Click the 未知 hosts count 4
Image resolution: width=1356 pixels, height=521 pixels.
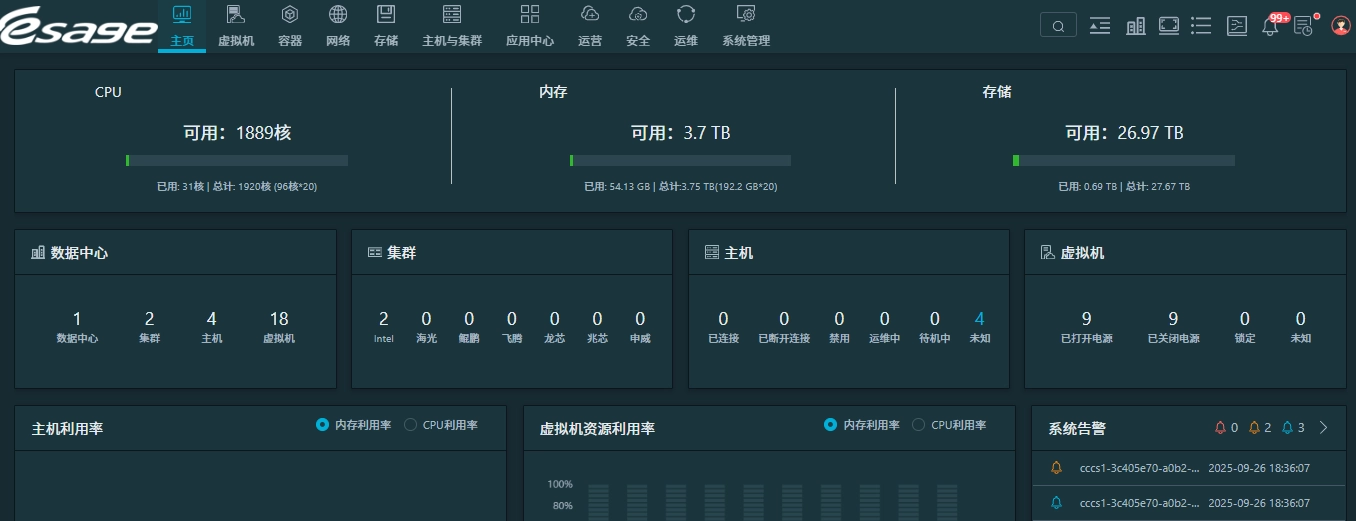coord(980,319)
